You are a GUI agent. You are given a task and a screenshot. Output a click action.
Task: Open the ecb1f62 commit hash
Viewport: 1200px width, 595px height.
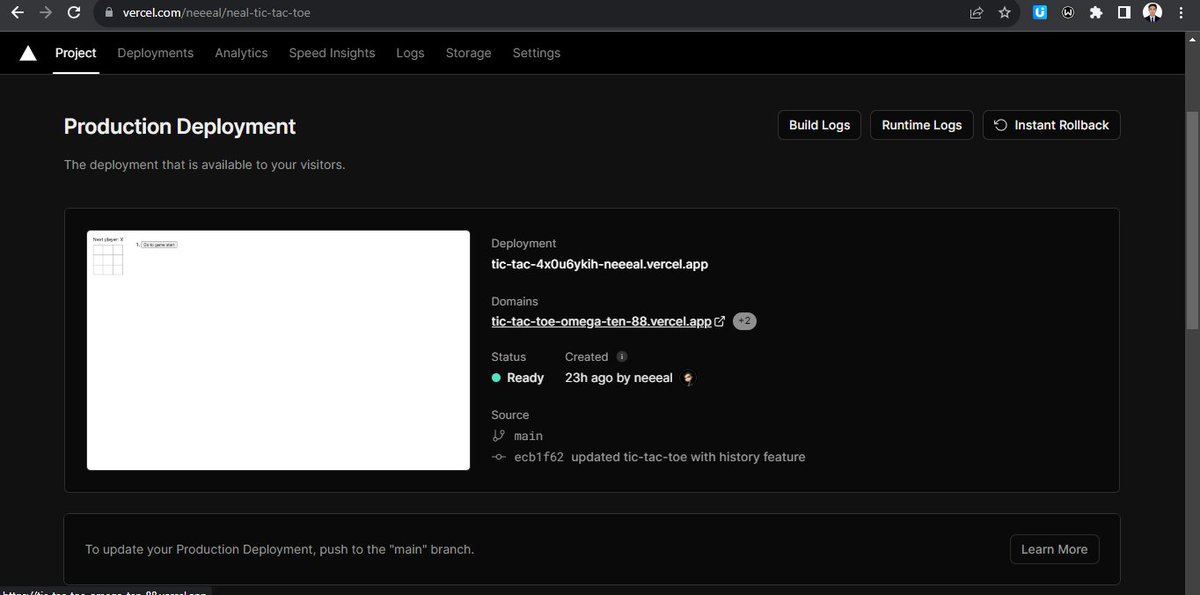[x=539, y=457]
